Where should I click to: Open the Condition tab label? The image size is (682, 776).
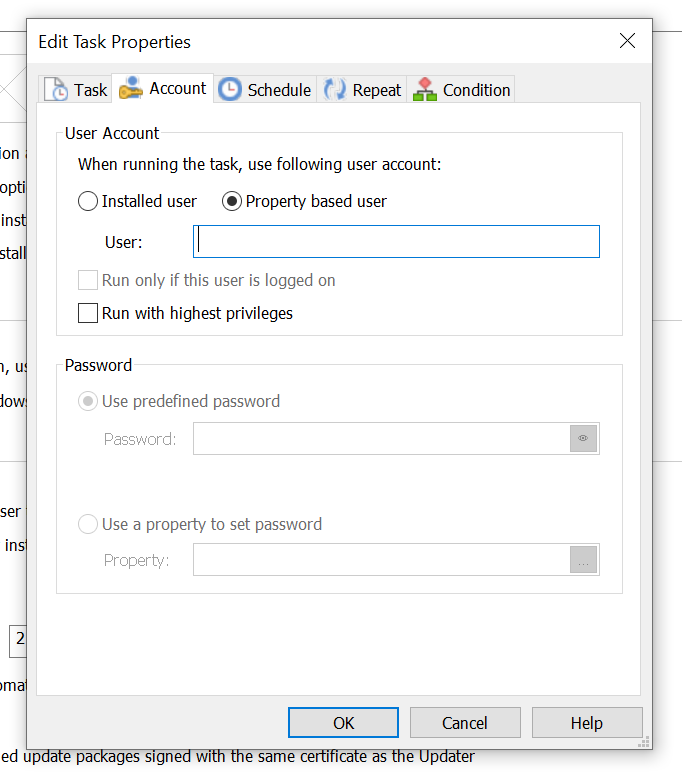pos(476,90)
